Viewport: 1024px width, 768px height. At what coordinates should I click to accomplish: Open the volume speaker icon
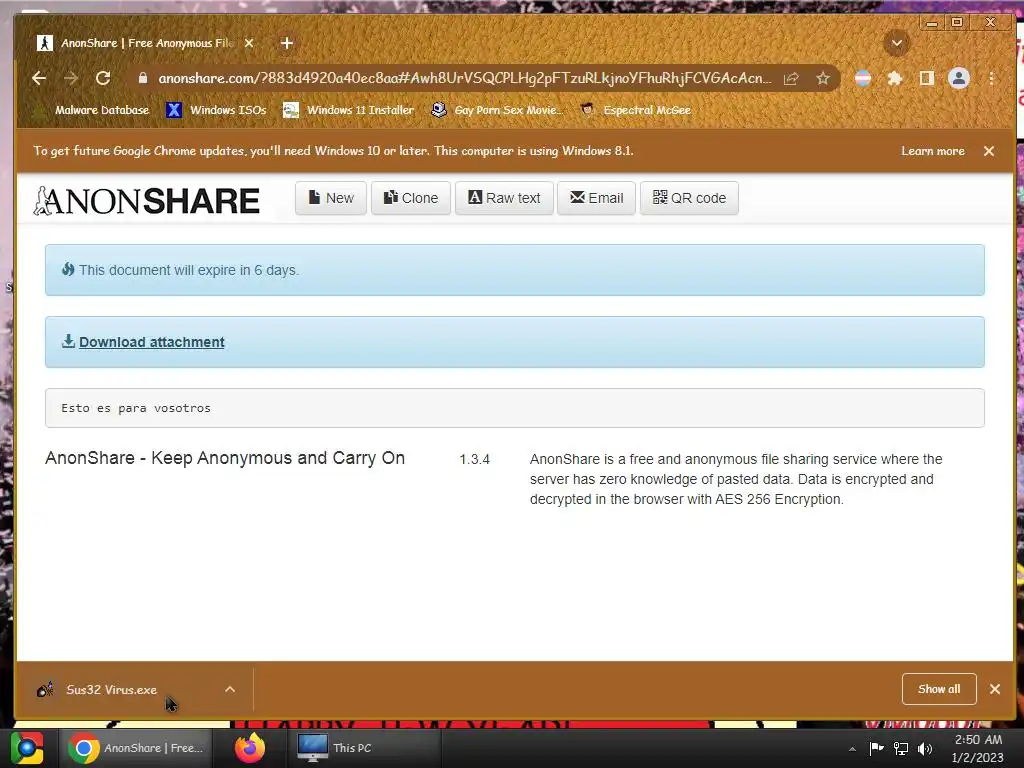coord(925,748)
